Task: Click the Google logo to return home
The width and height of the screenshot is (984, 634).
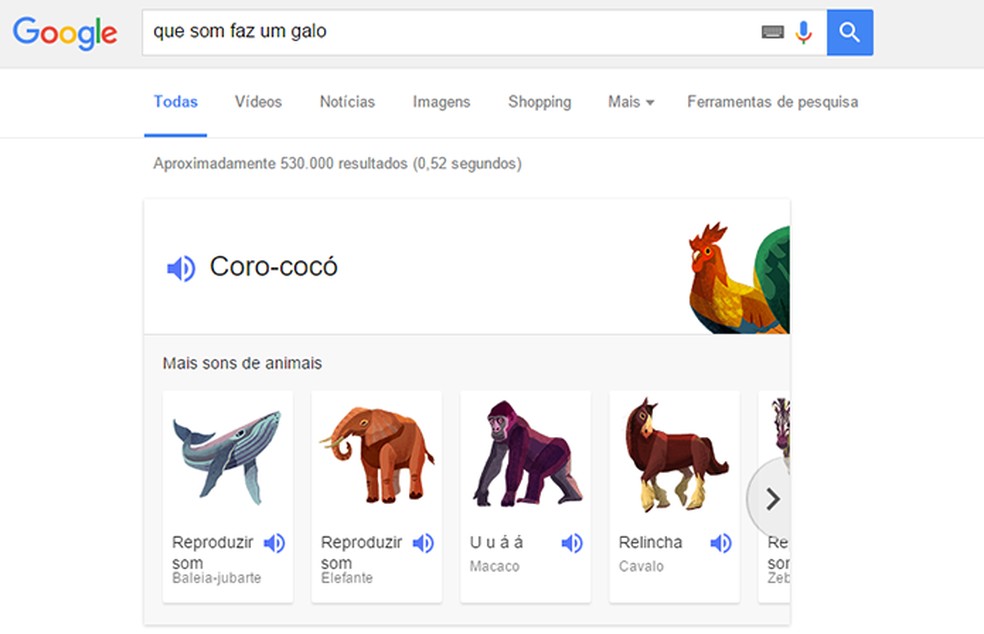Action: (x=64, y=32)
